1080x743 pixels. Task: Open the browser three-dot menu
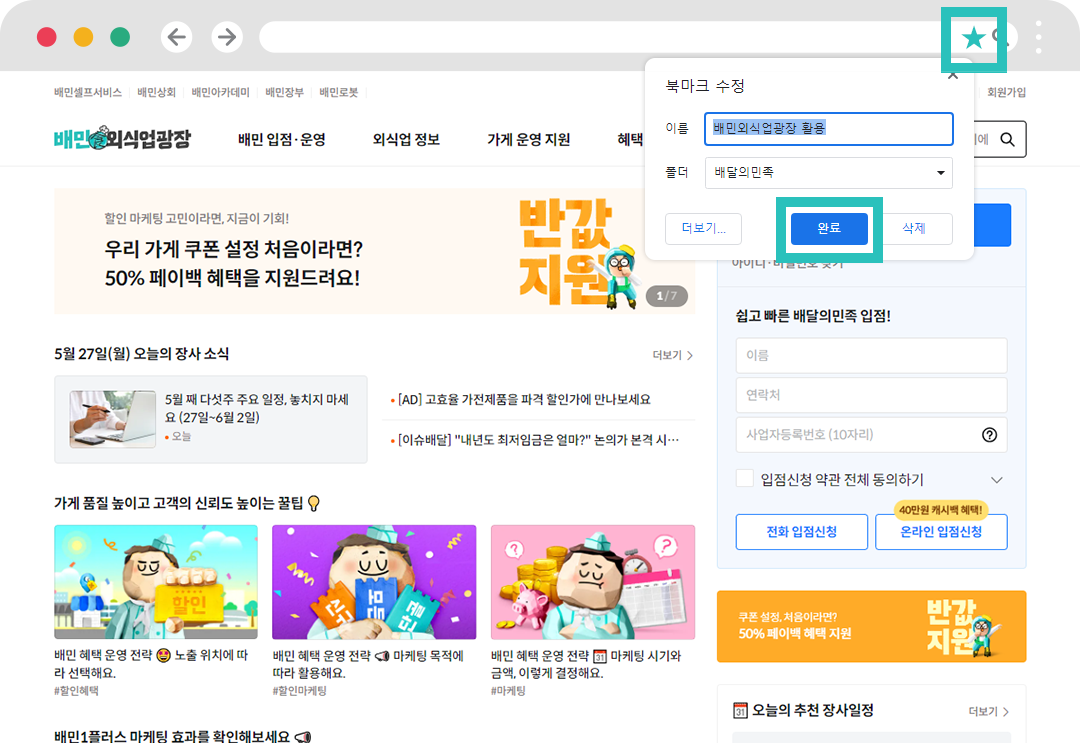pyautogui.click(x=1038, y=37)
